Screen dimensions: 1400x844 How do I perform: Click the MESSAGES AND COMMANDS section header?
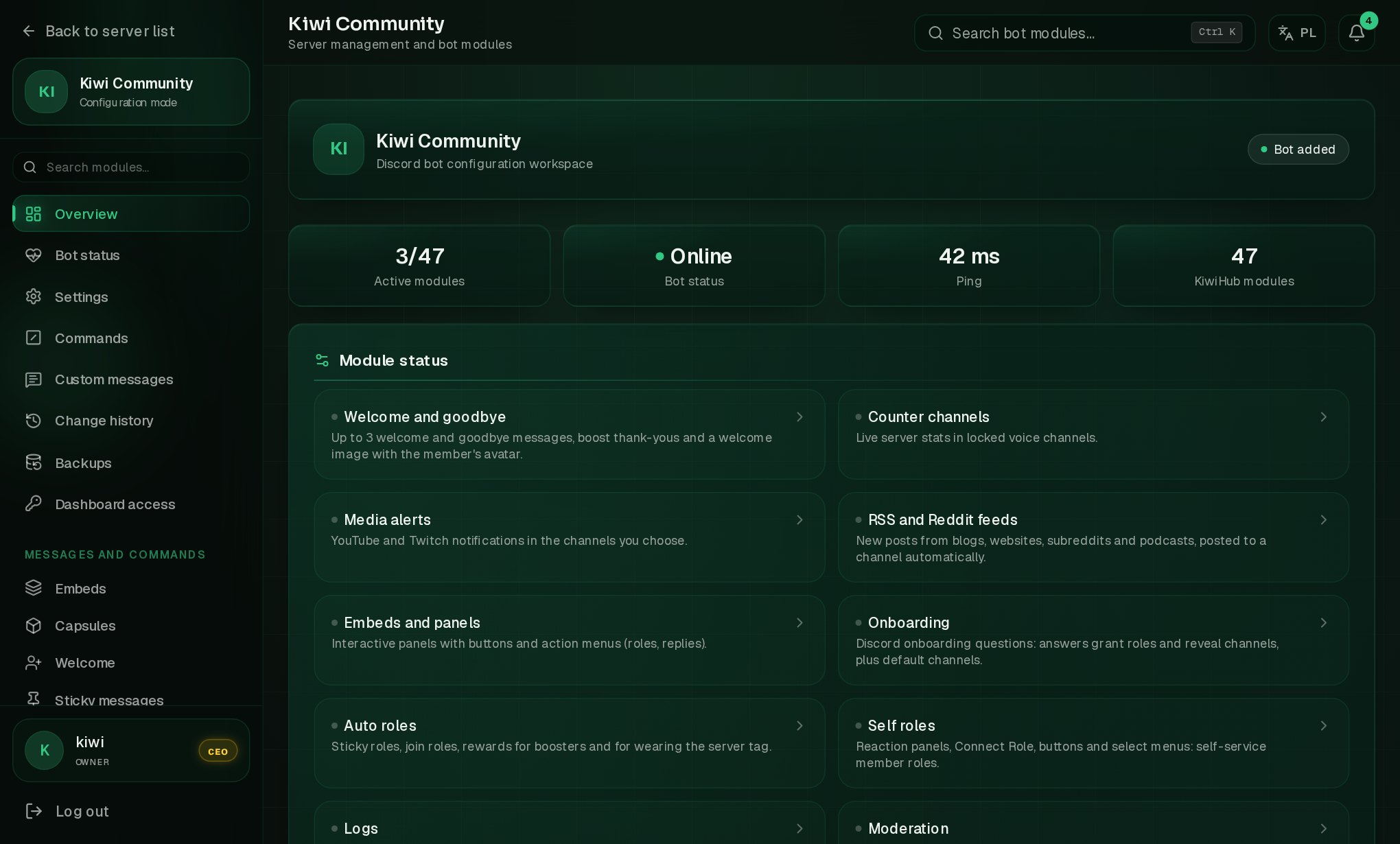coord(115,554)
